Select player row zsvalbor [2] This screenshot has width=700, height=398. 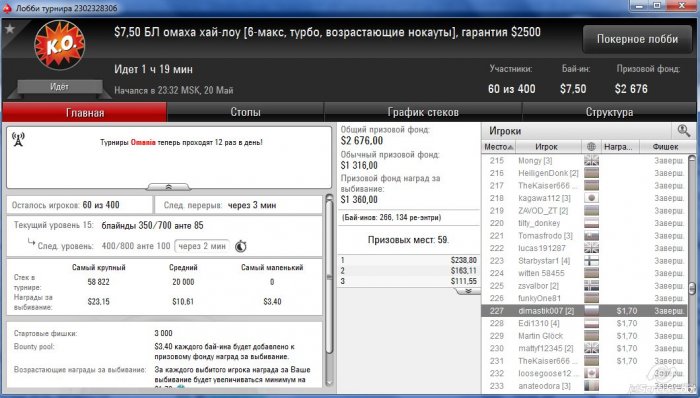point(584,286)
